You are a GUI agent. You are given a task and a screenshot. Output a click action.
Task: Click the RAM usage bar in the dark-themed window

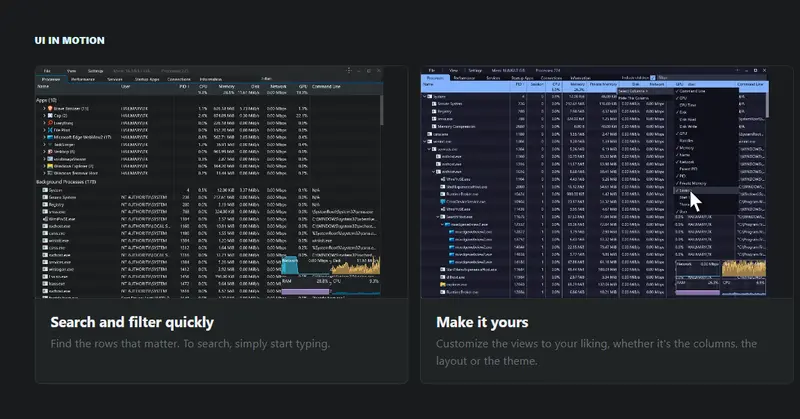pos(306,291)
